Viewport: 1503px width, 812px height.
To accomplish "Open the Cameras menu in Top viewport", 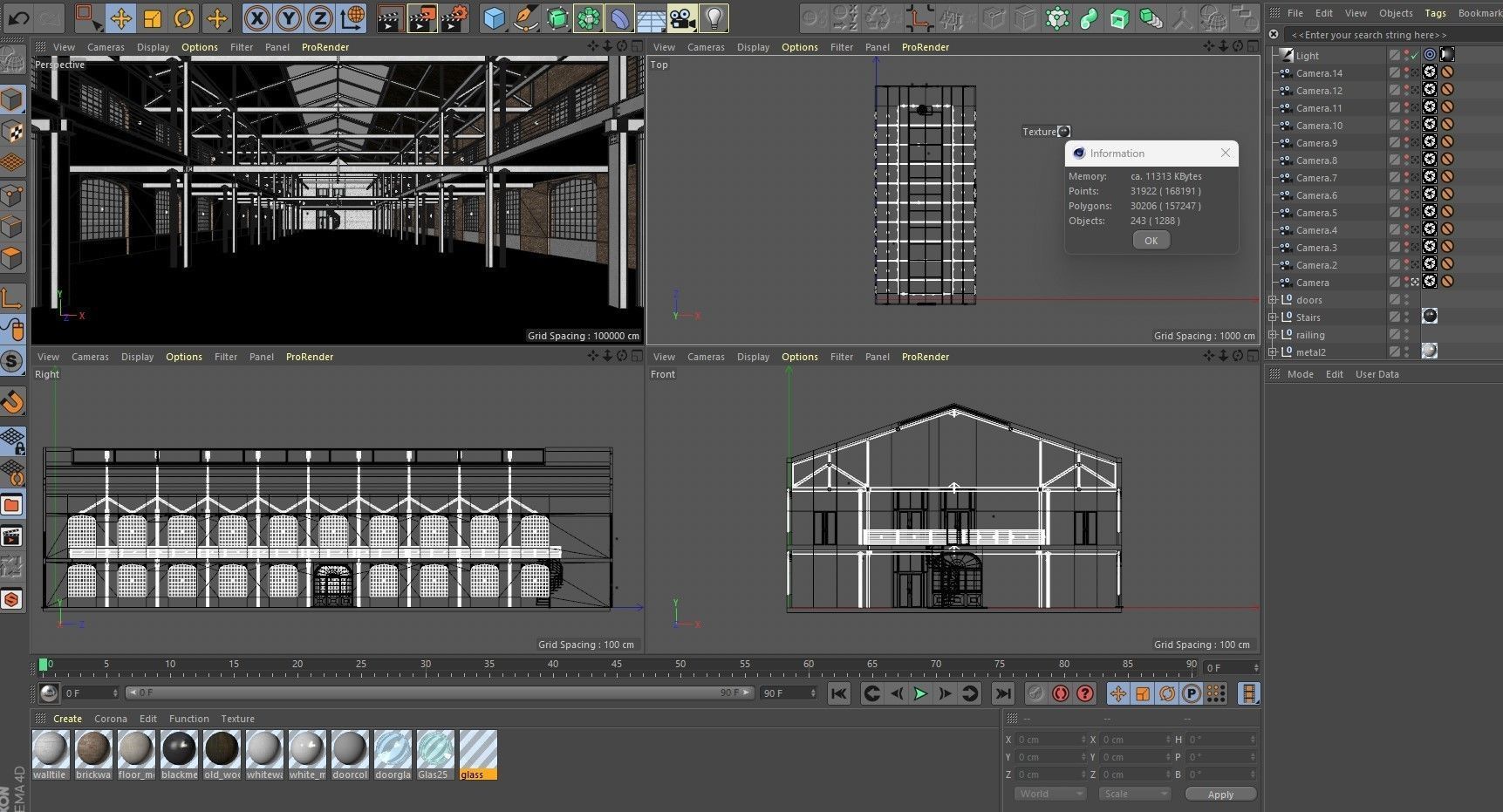I will [706, 47].
